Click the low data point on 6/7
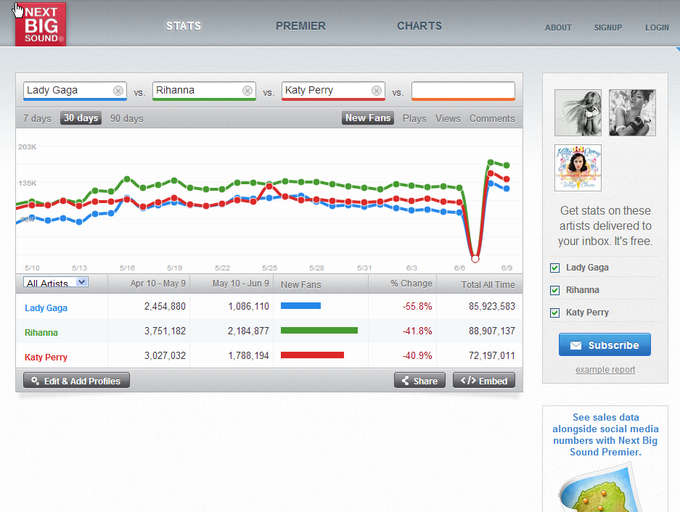The height and width of the screenshot is (512, 680). point(475,259)
